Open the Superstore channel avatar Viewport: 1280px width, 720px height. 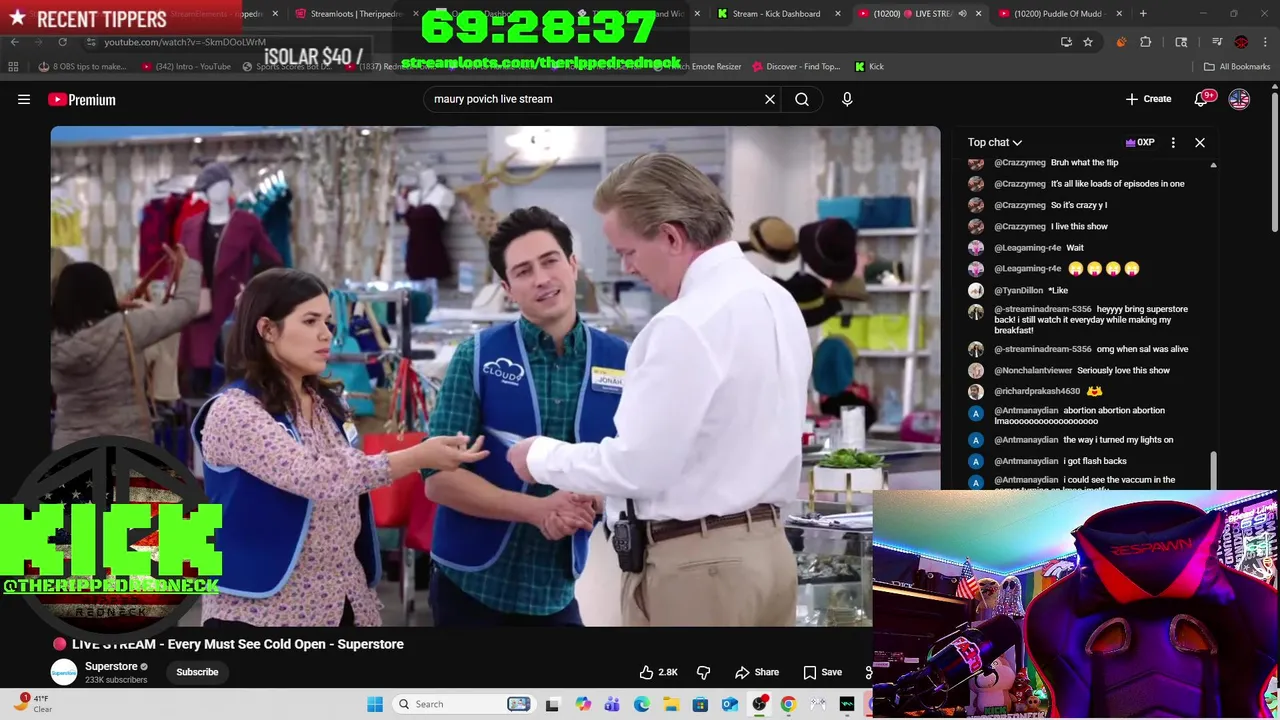64,672
